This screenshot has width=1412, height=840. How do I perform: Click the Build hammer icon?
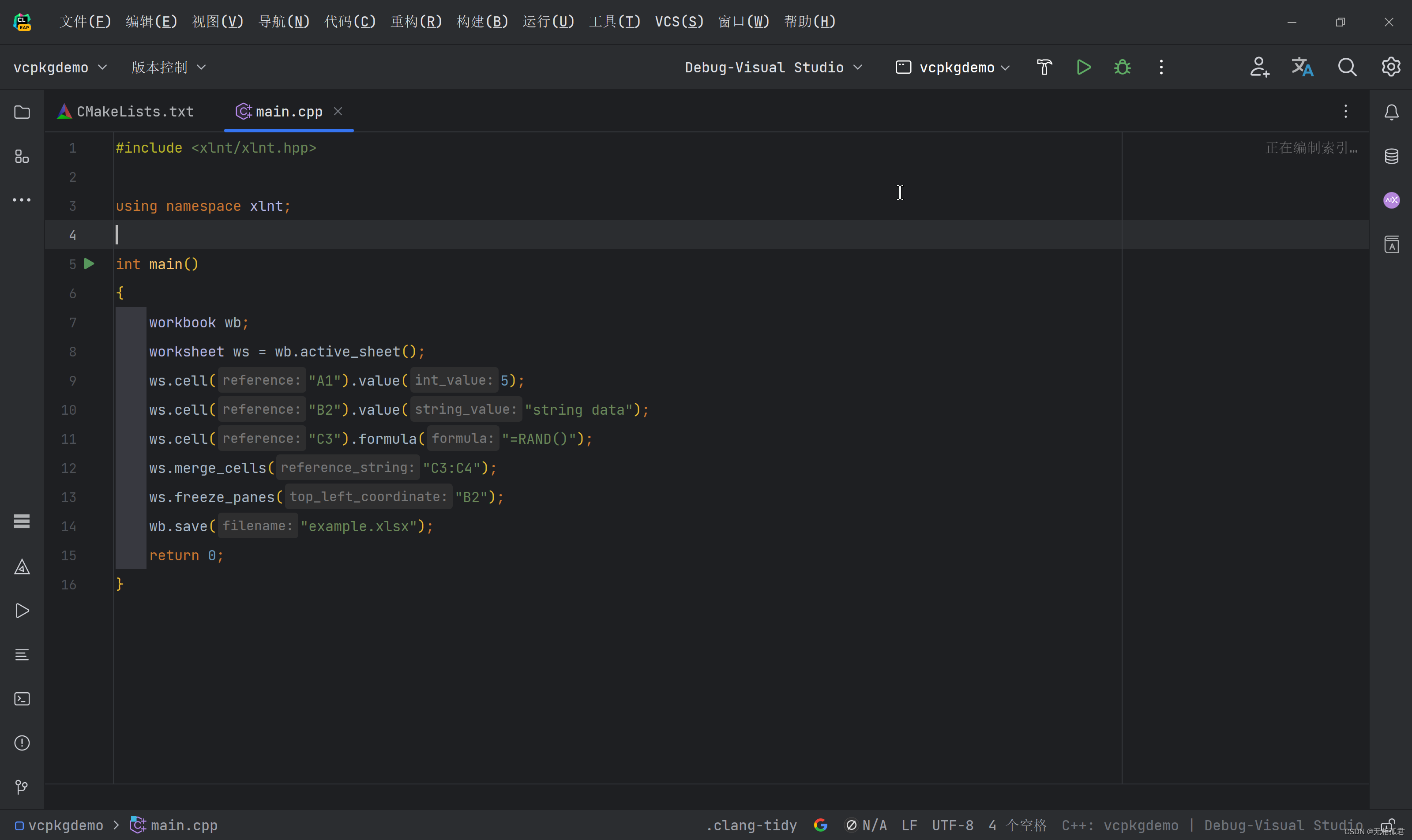click(x=1044, y=67)
